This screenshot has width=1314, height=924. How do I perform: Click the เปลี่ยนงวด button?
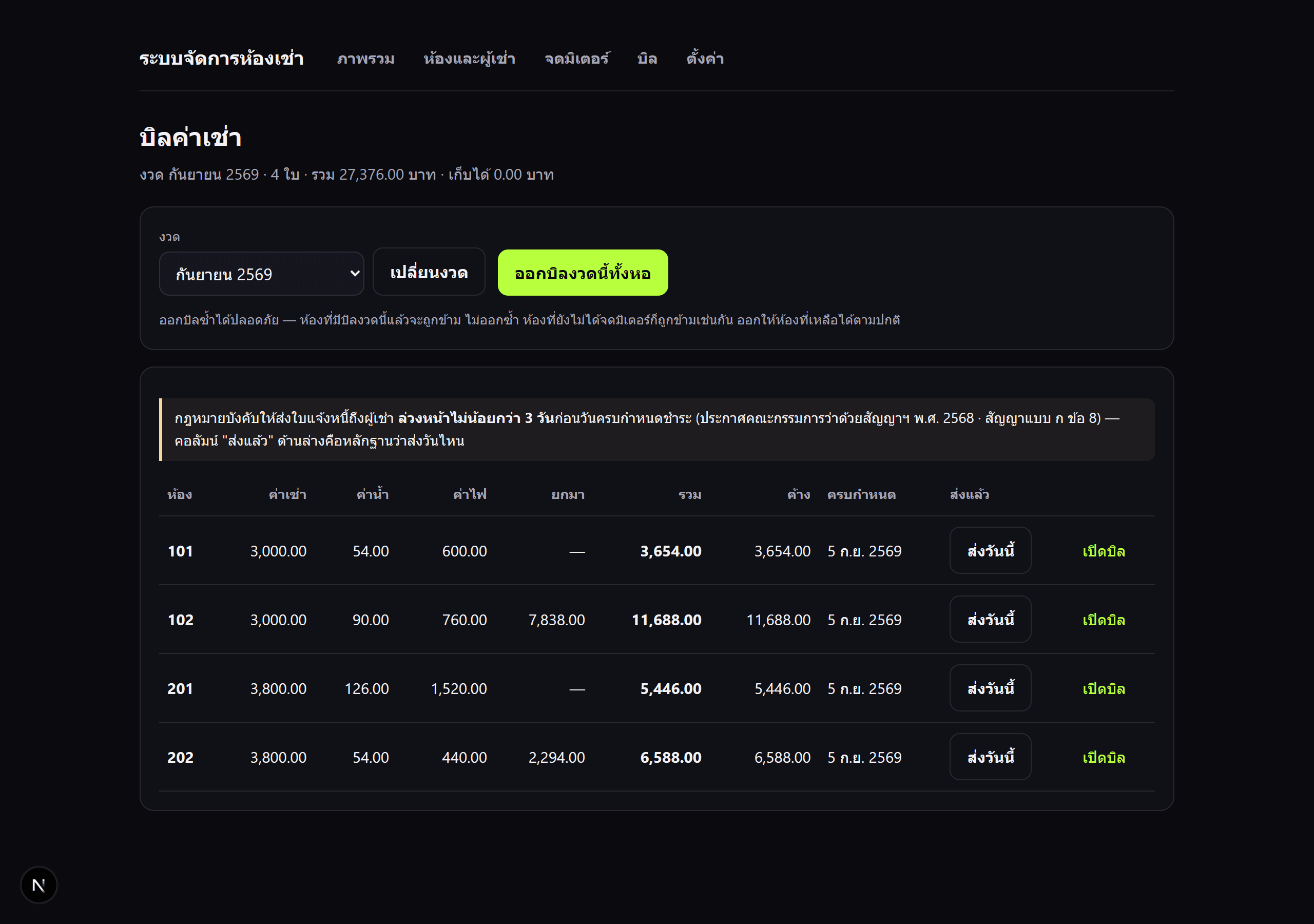[x=429, y=272]
